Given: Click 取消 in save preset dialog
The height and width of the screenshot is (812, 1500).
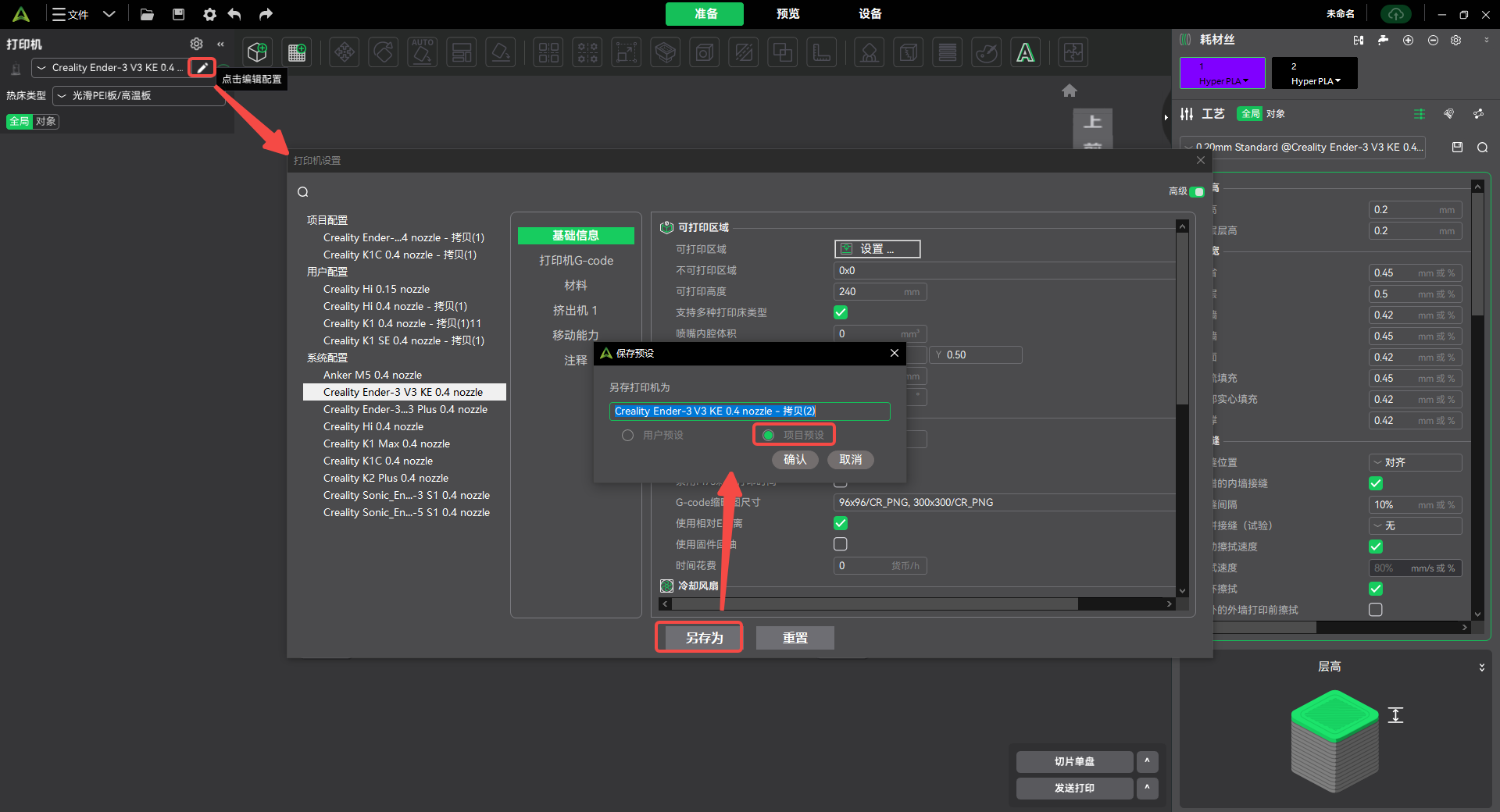Looking at the screenshot, I should [851, 460].
